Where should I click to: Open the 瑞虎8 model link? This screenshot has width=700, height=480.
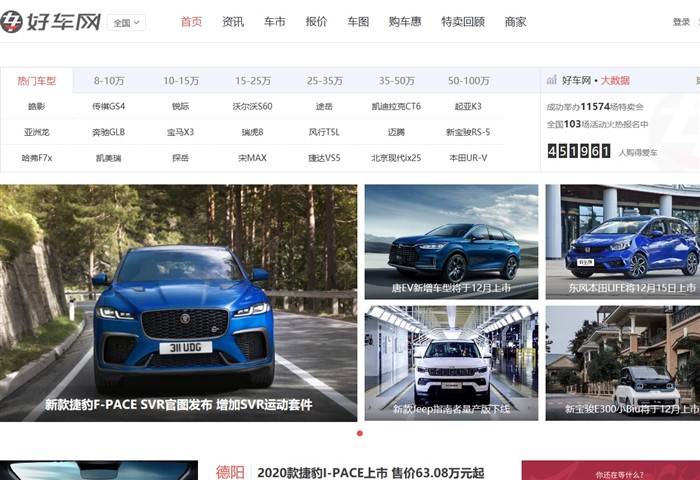click(x=252, y=132)
